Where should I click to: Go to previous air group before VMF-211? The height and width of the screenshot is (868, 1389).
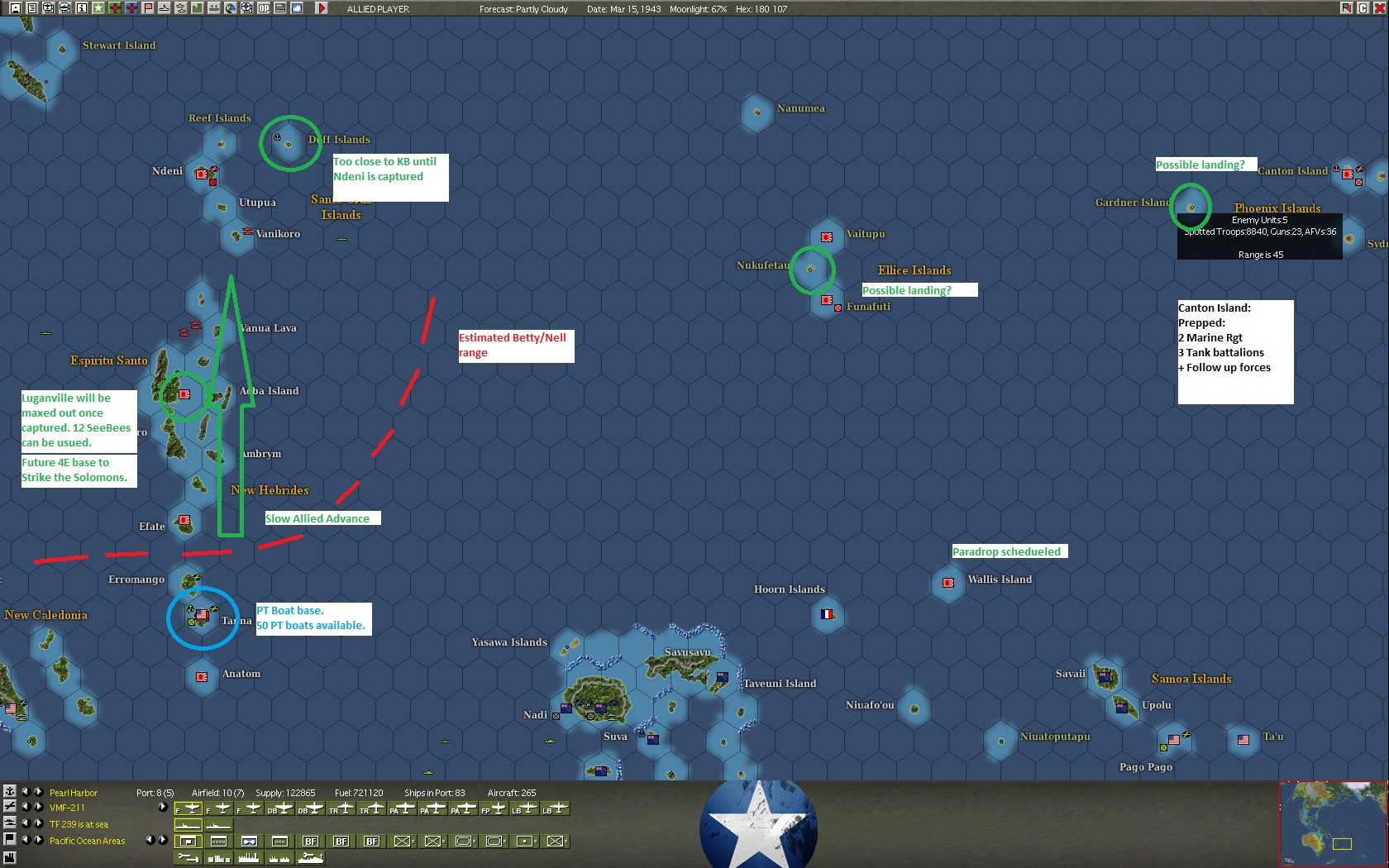coord(26,808)
